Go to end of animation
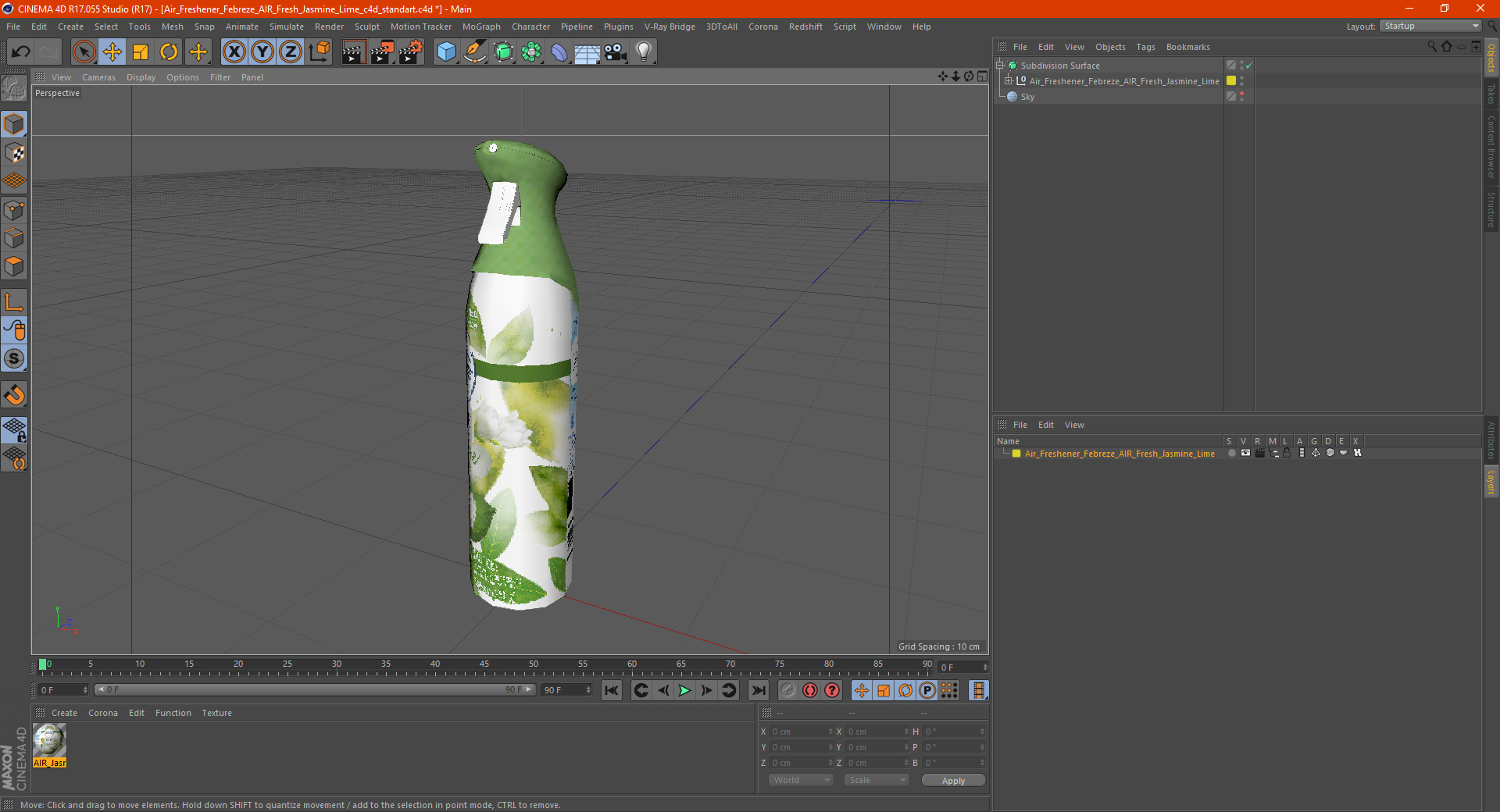The width and height of the screenshot is (1500, 812). (x=758, y=690)
